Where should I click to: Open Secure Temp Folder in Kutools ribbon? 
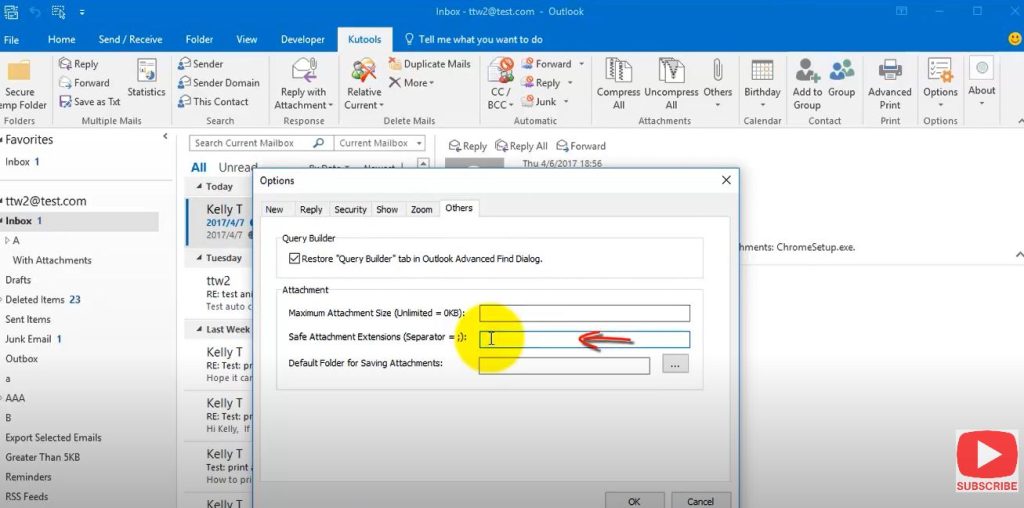(x=22, y=85)
